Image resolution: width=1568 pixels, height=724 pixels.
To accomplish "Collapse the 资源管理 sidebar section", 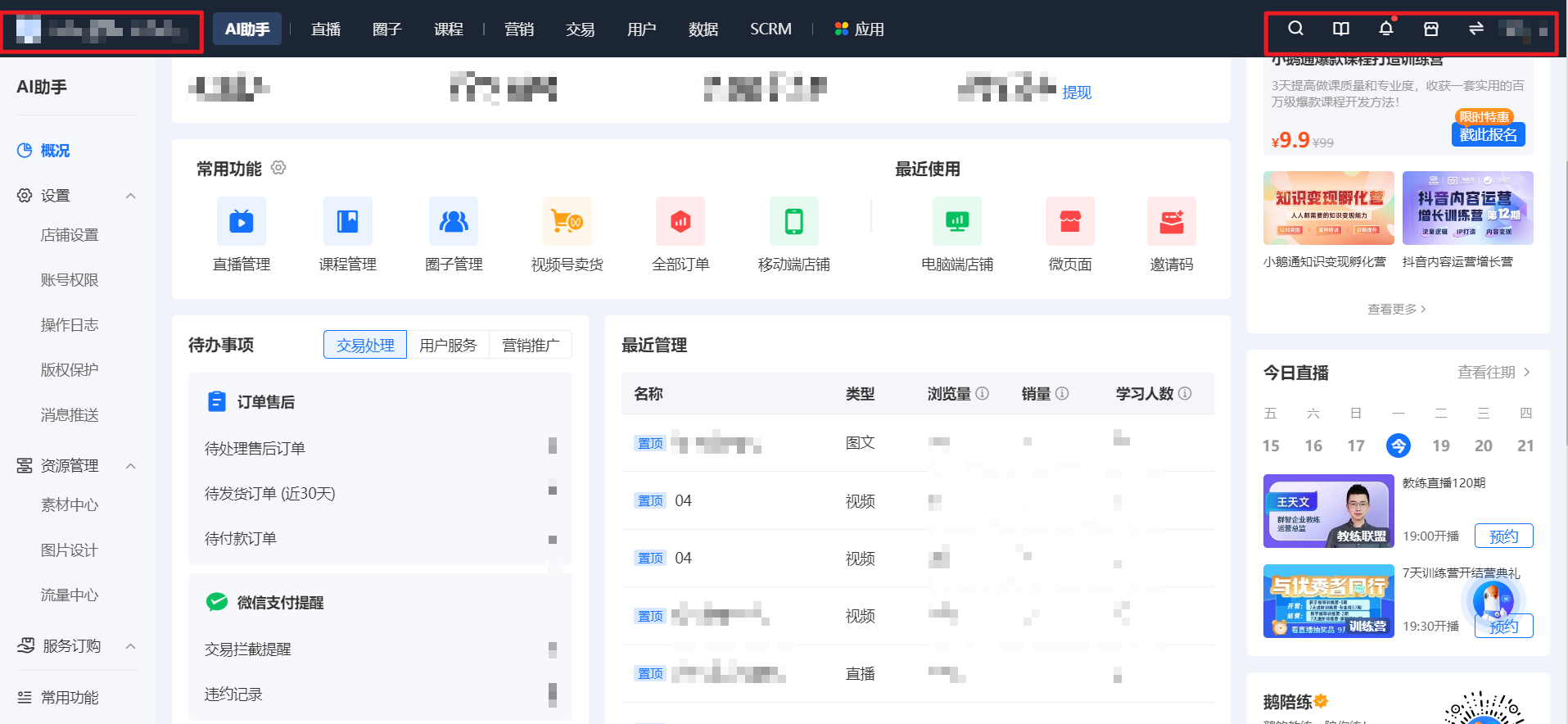I will pos(131,466).
